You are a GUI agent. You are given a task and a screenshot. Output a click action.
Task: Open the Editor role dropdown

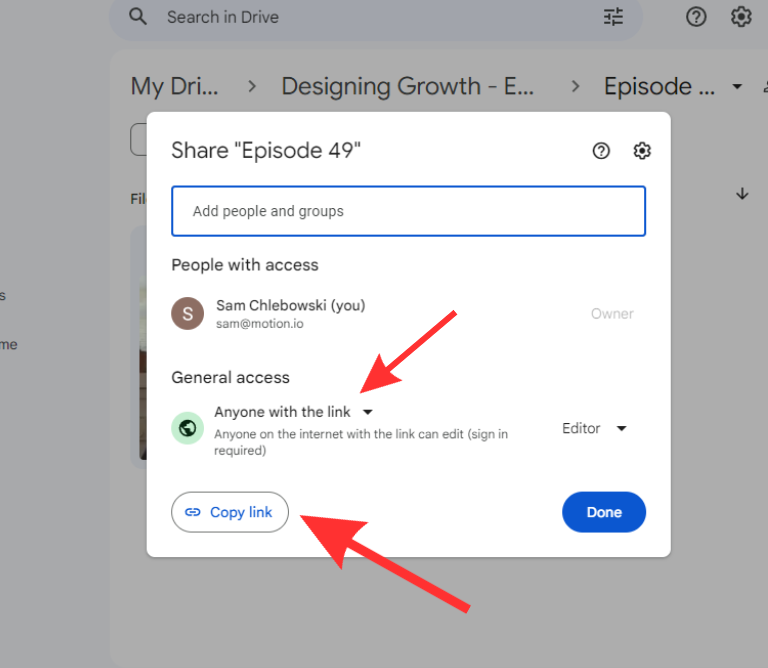pyautogui.click(x=594, y=428)
